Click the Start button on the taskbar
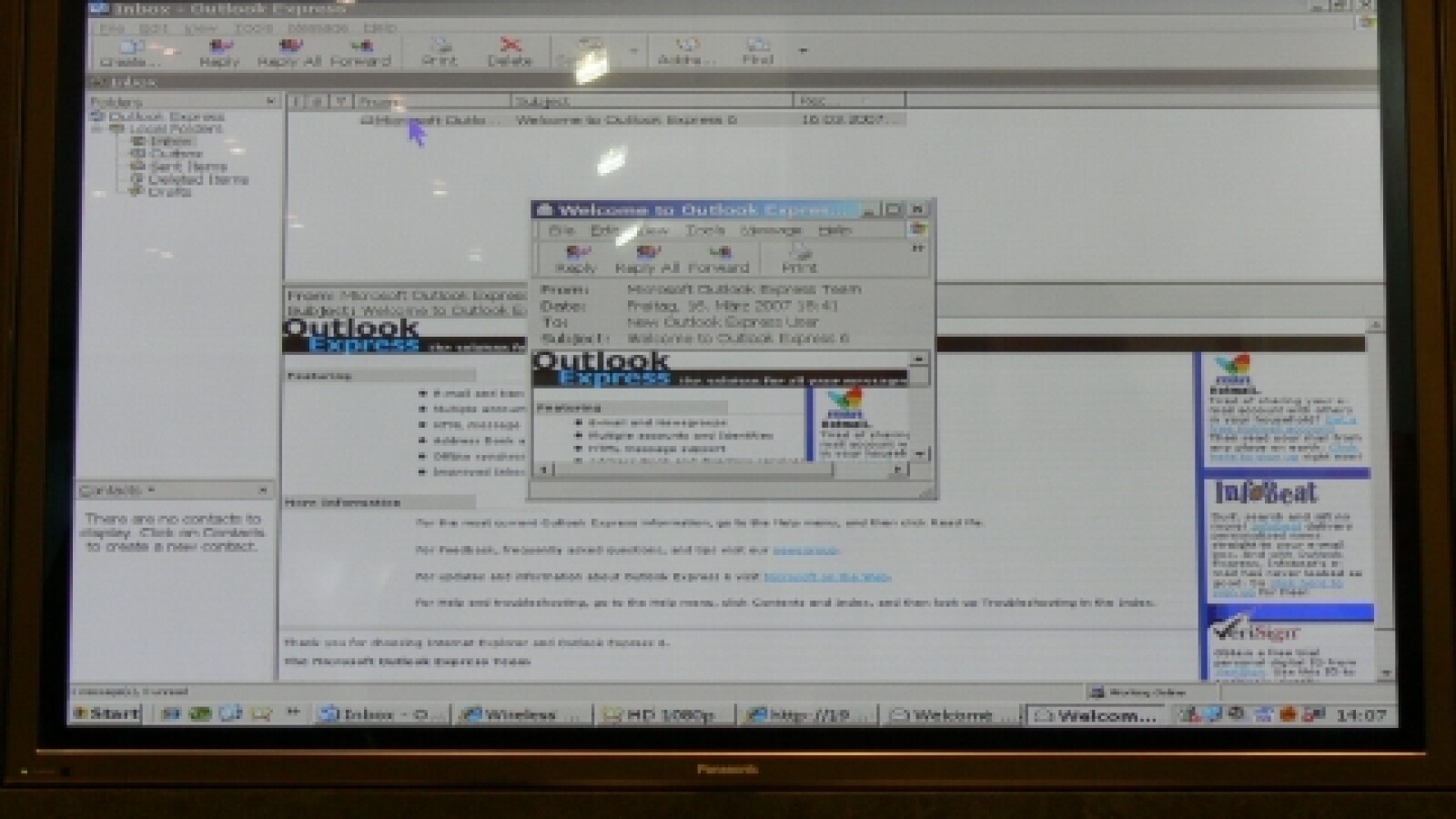1456x819 pixels. coord(106,714)
